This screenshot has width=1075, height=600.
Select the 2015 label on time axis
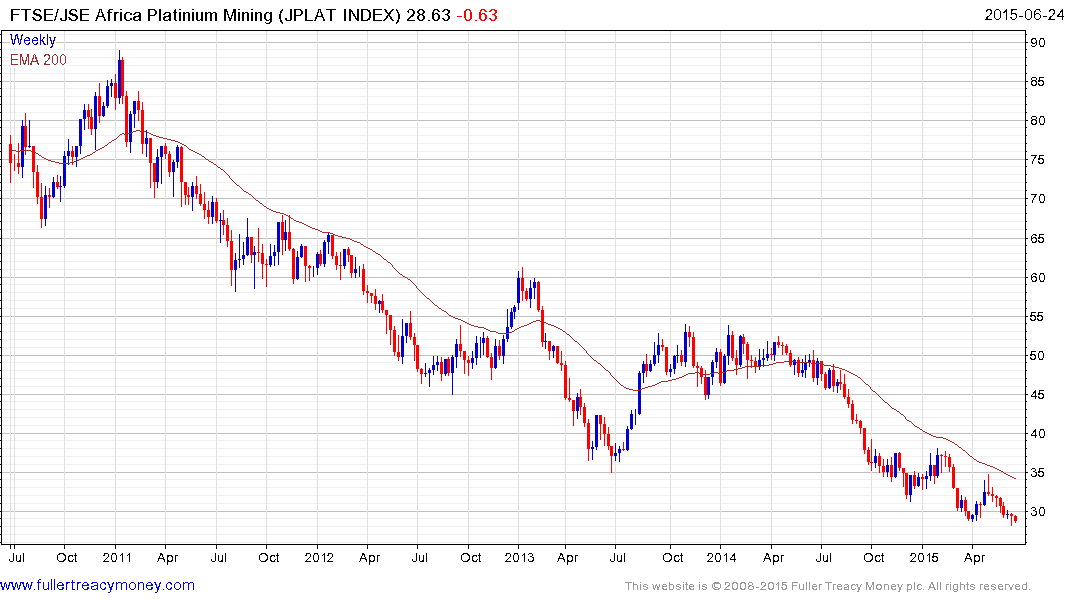pyautogui.click(x=924, y=556)
